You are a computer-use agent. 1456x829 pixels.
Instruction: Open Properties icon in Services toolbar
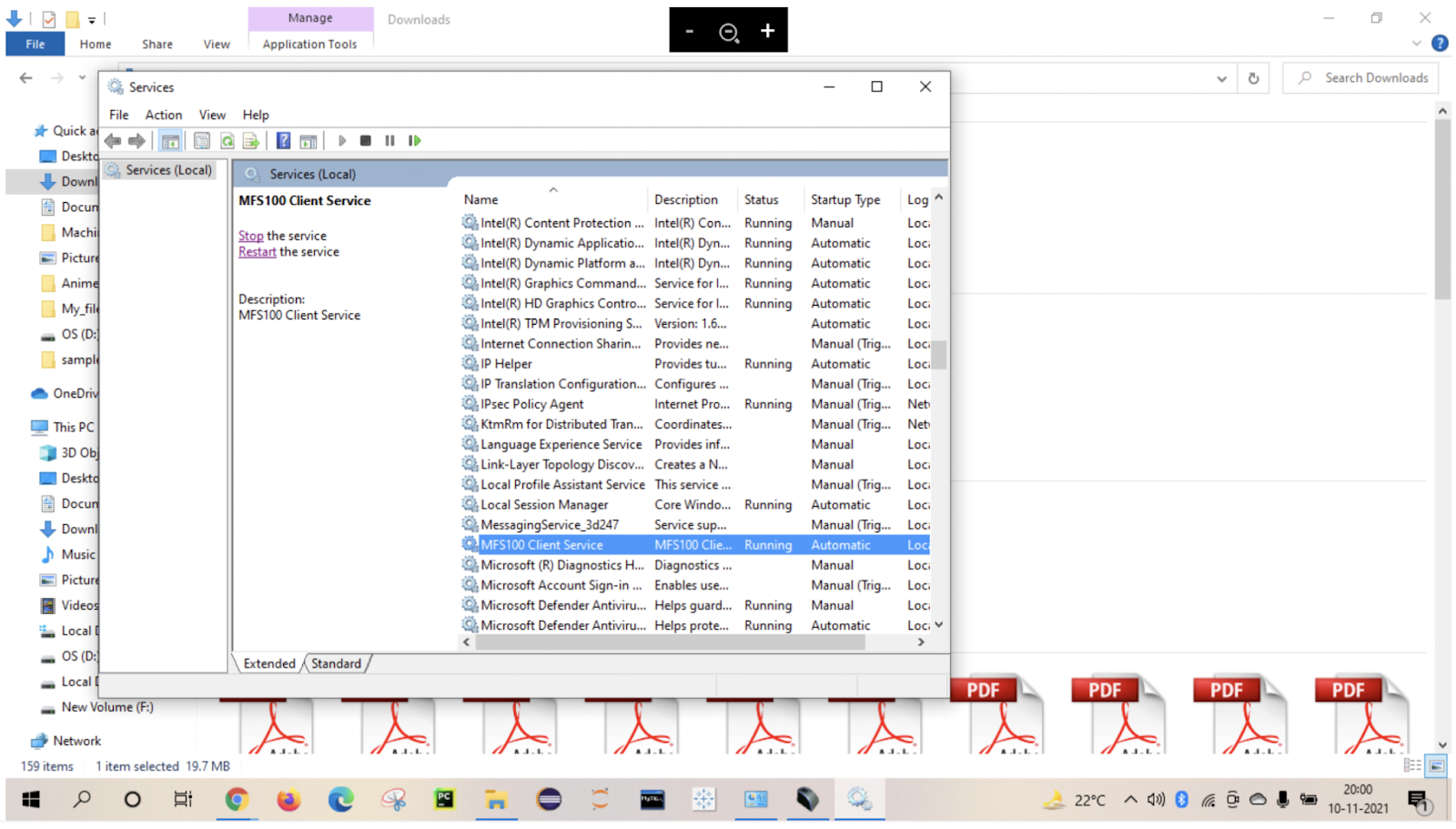(202, 141)
